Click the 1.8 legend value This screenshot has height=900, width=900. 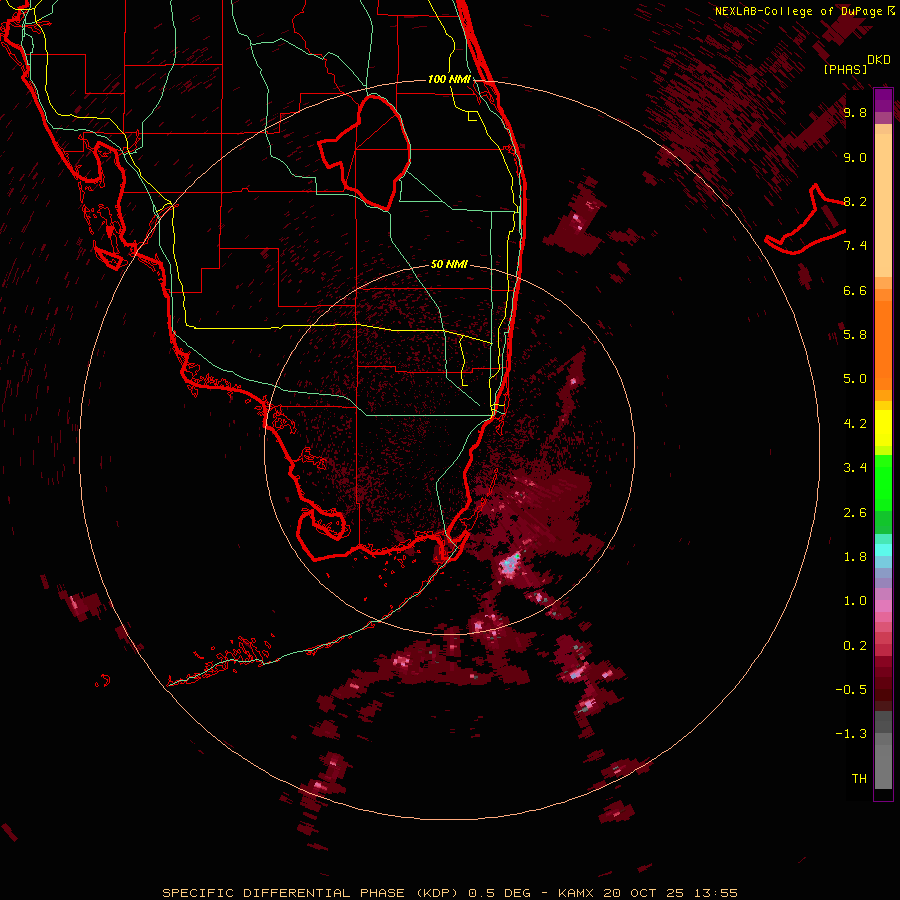coord(855,557)
